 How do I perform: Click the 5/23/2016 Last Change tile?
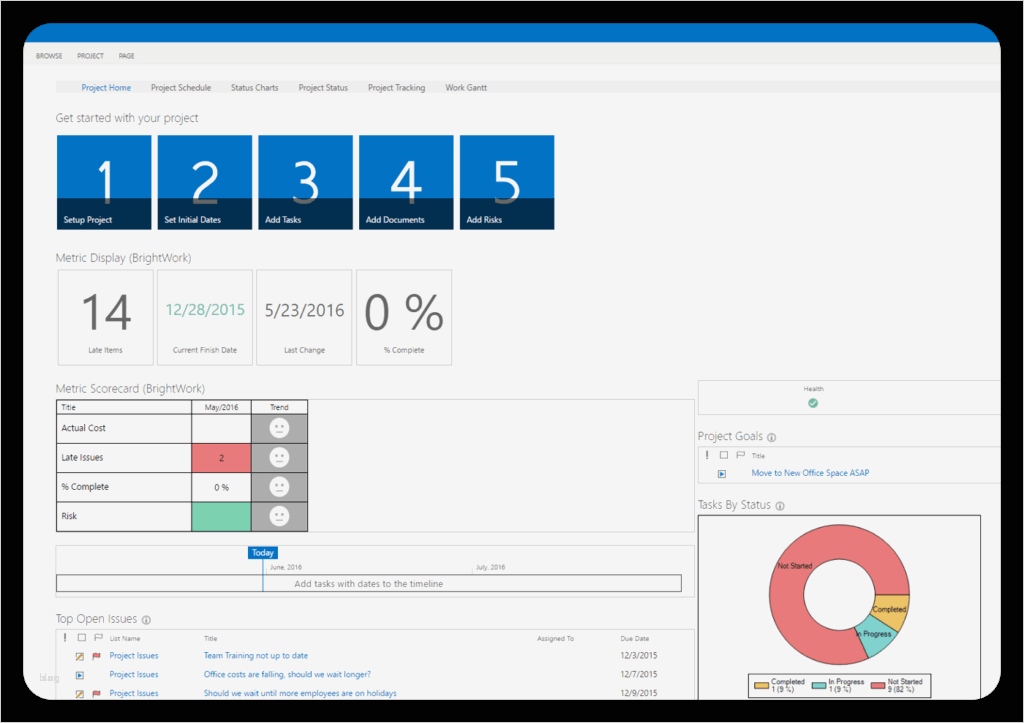[304, 317]
